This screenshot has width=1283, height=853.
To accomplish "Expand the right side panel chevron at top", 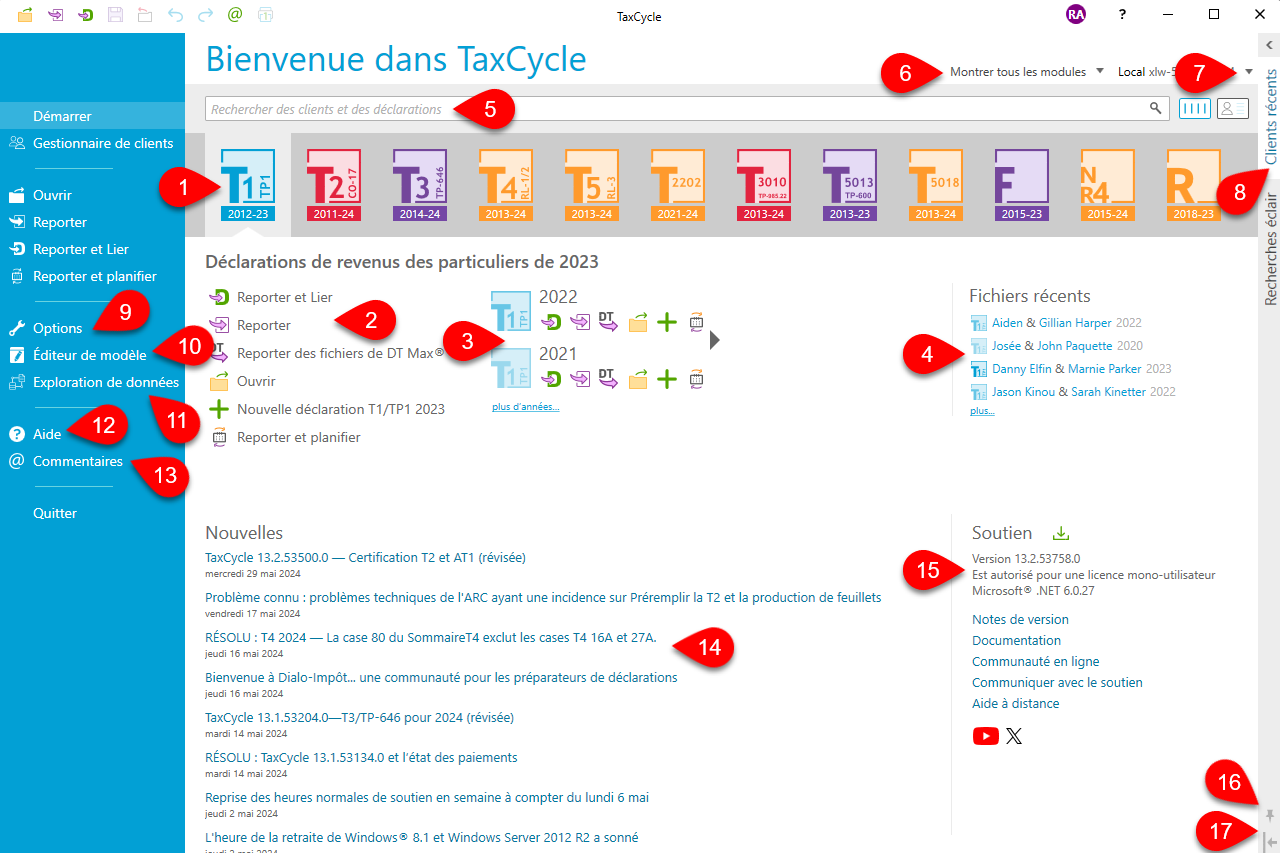I will 1270,45.
